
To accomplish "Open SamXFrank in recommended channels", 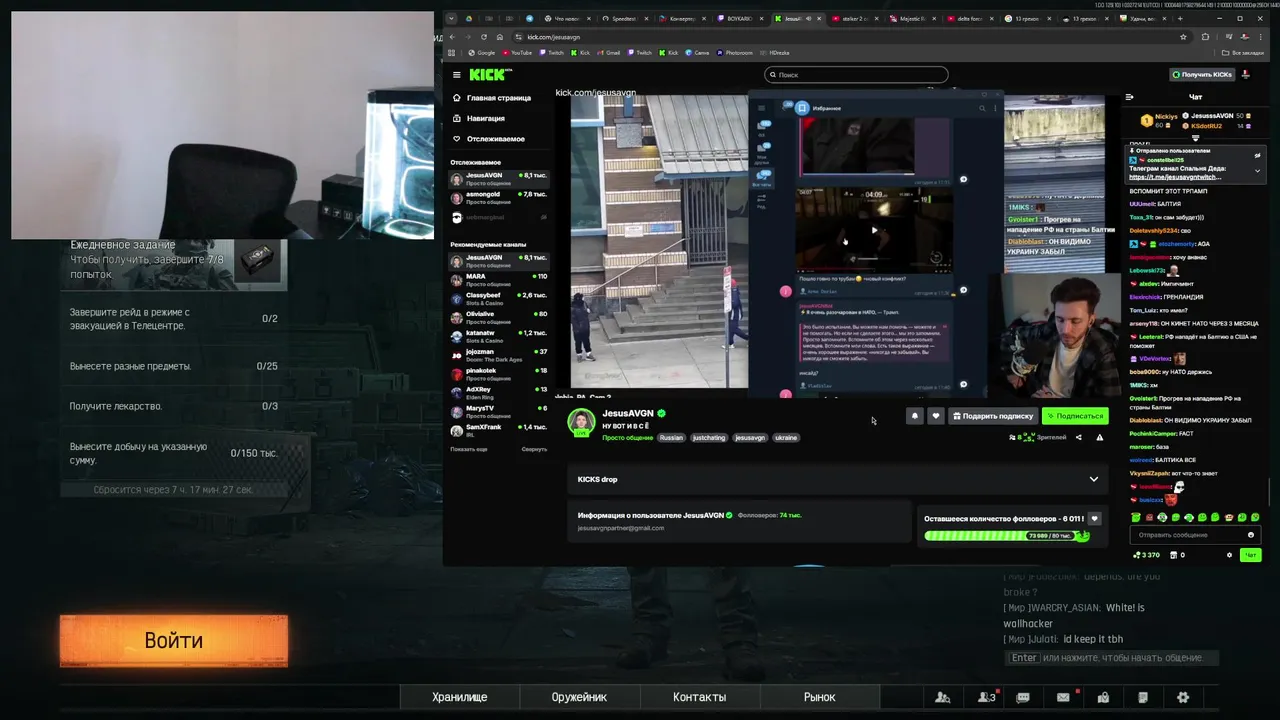I will 498,430.
